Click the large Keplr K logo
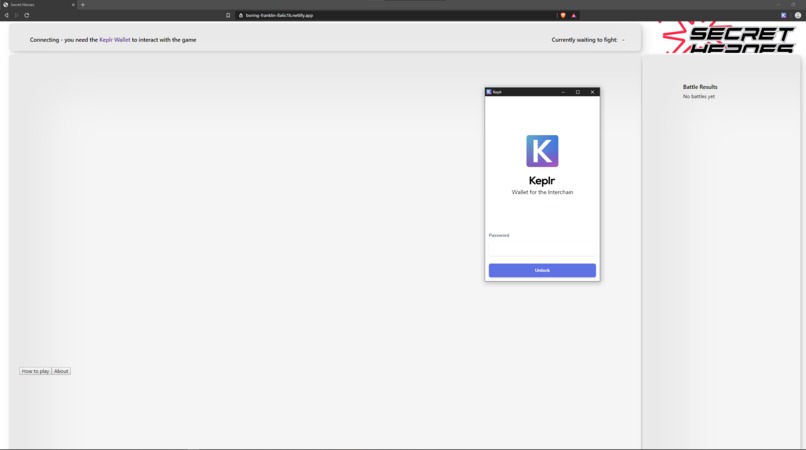The width and height of the screenshot is (806, 450). tap(542, 151)
